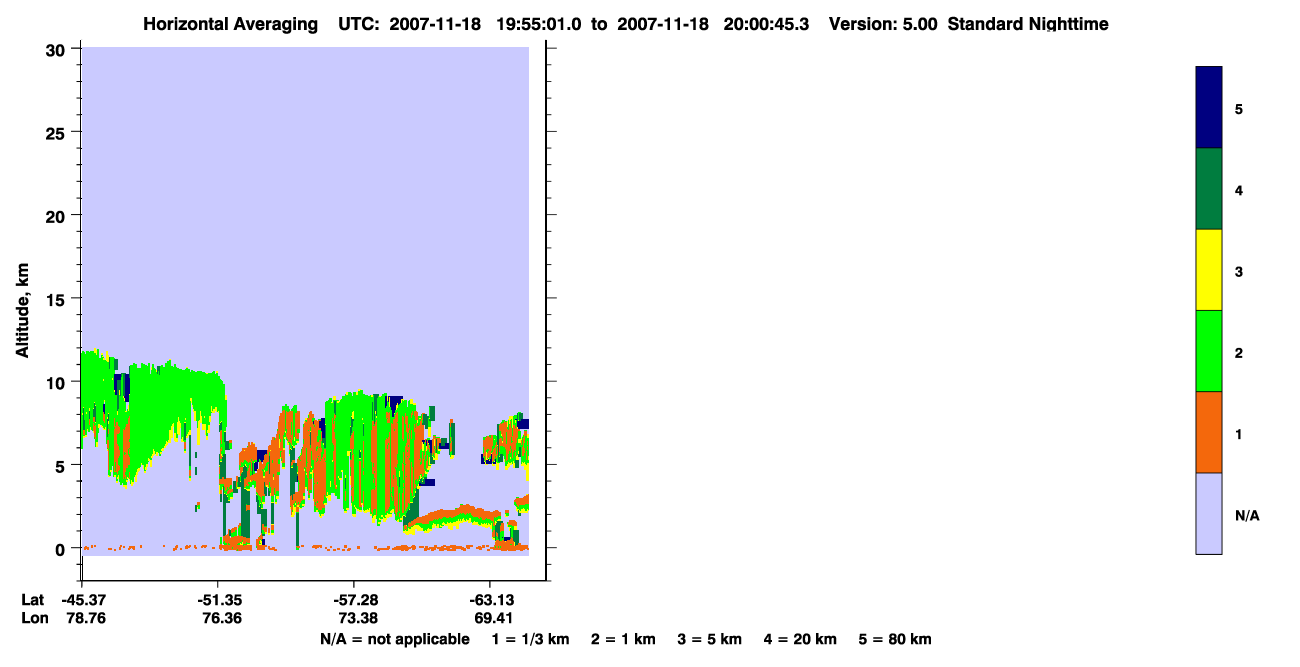Click the "Lon" row label
Screen dimensions: 1300x667
click(x=33, y=618)
